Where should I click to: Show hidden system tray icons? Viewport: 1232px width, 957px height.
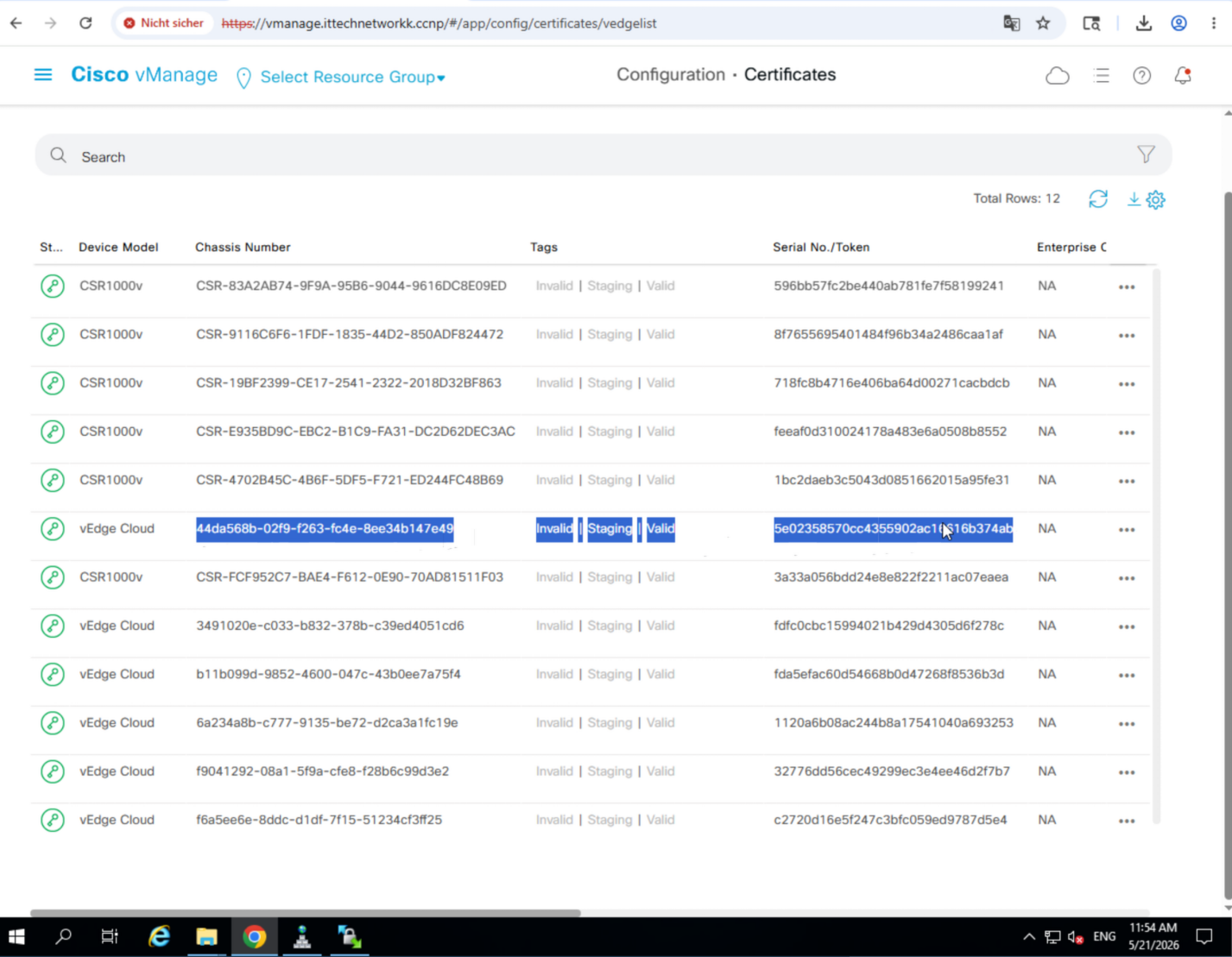[1028, 937]
